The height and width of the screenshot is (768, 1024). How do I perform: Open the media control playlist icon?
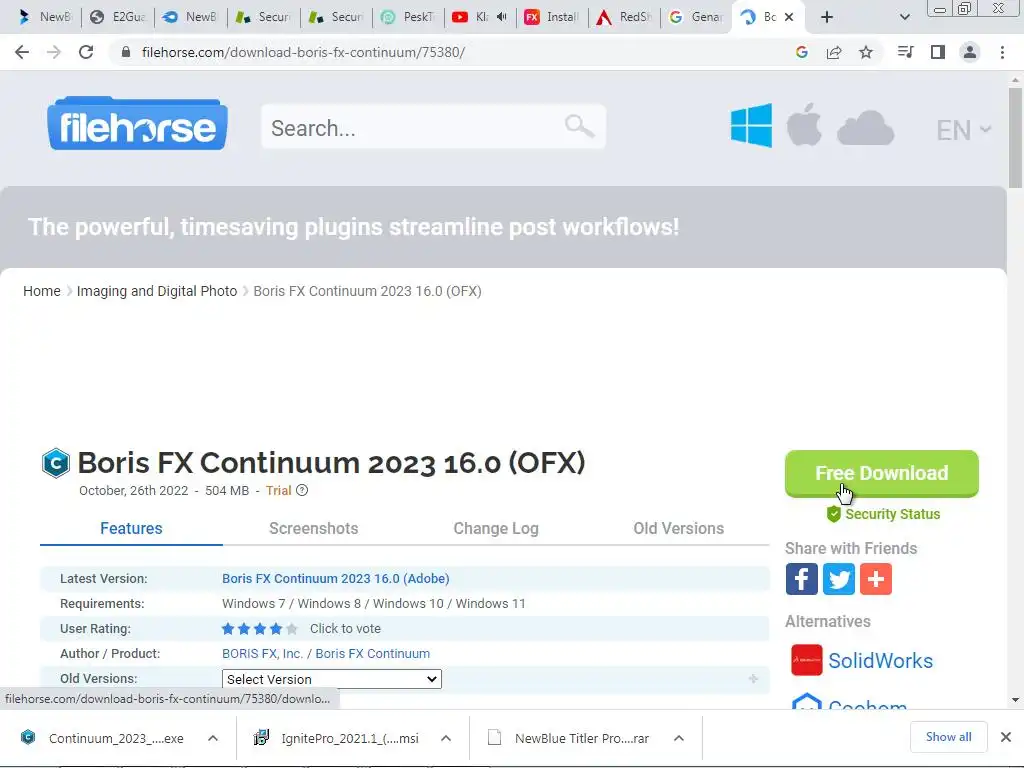coord(905,52)
